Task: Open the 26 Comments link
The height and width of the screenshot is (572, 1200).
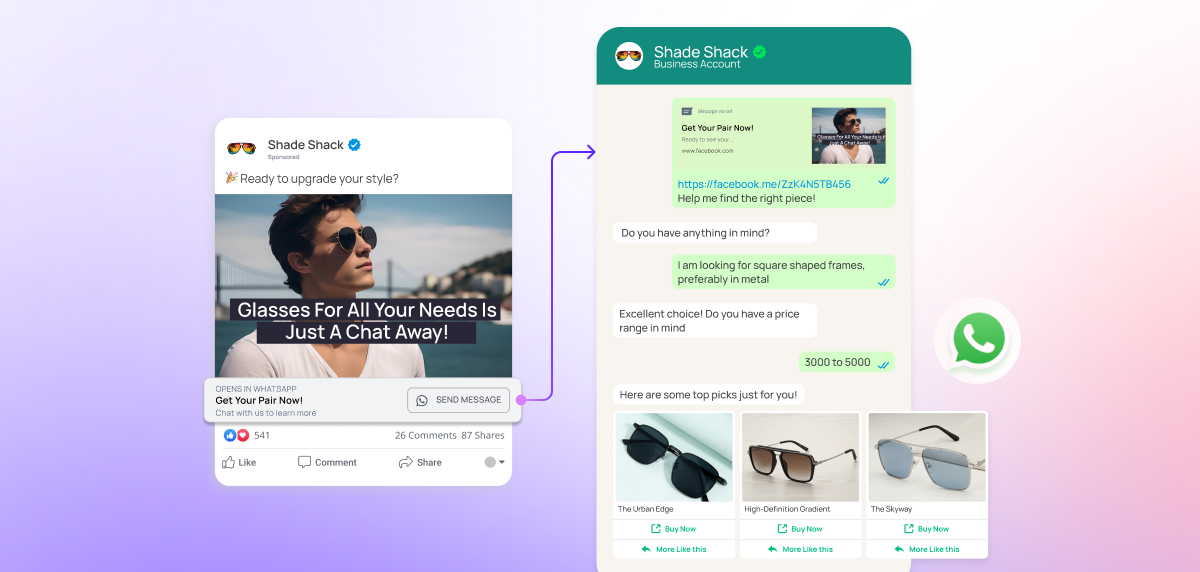Action: click(424, 435)
